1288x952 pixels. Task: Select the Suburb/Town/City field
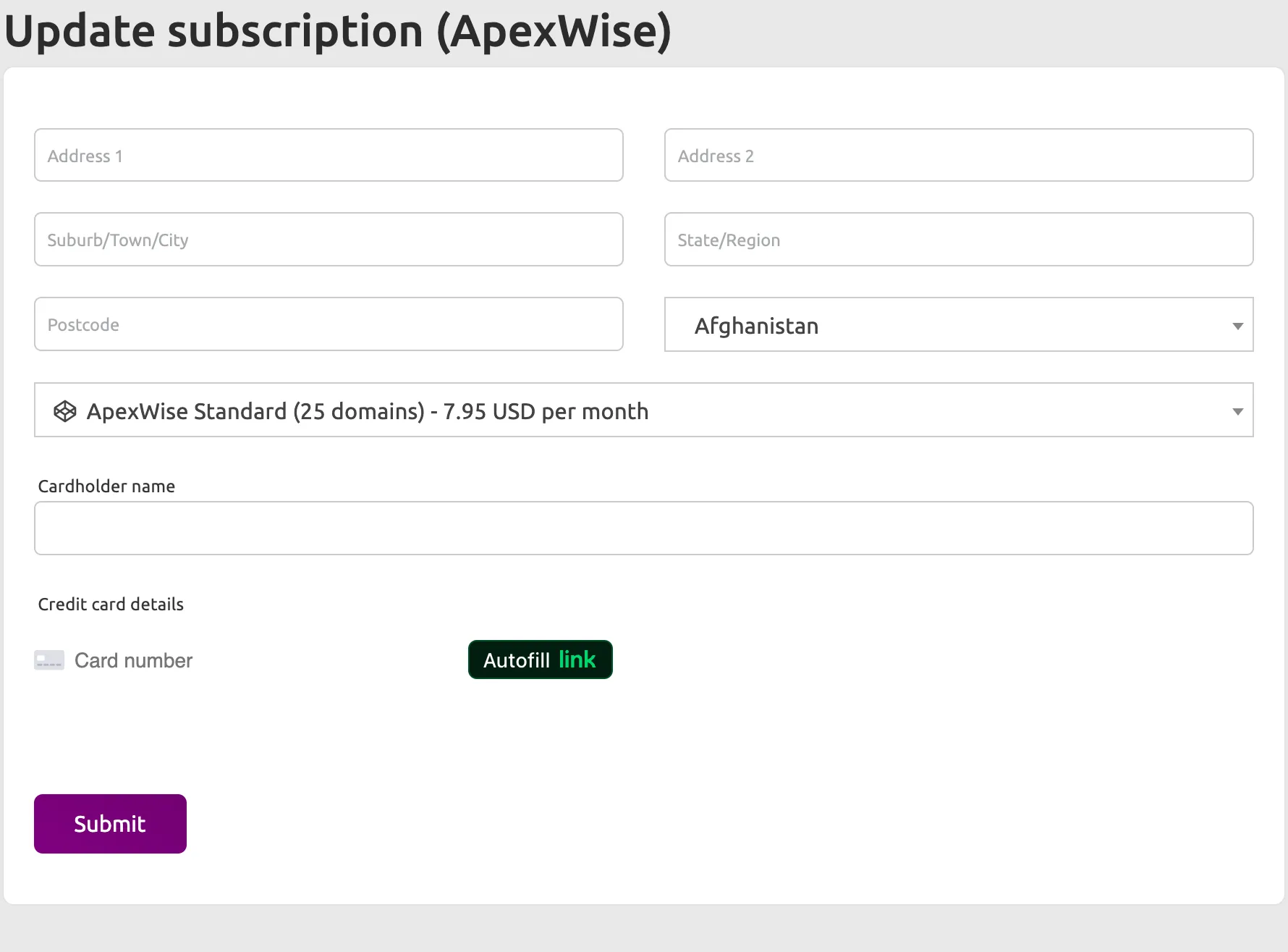pos(328,240)
